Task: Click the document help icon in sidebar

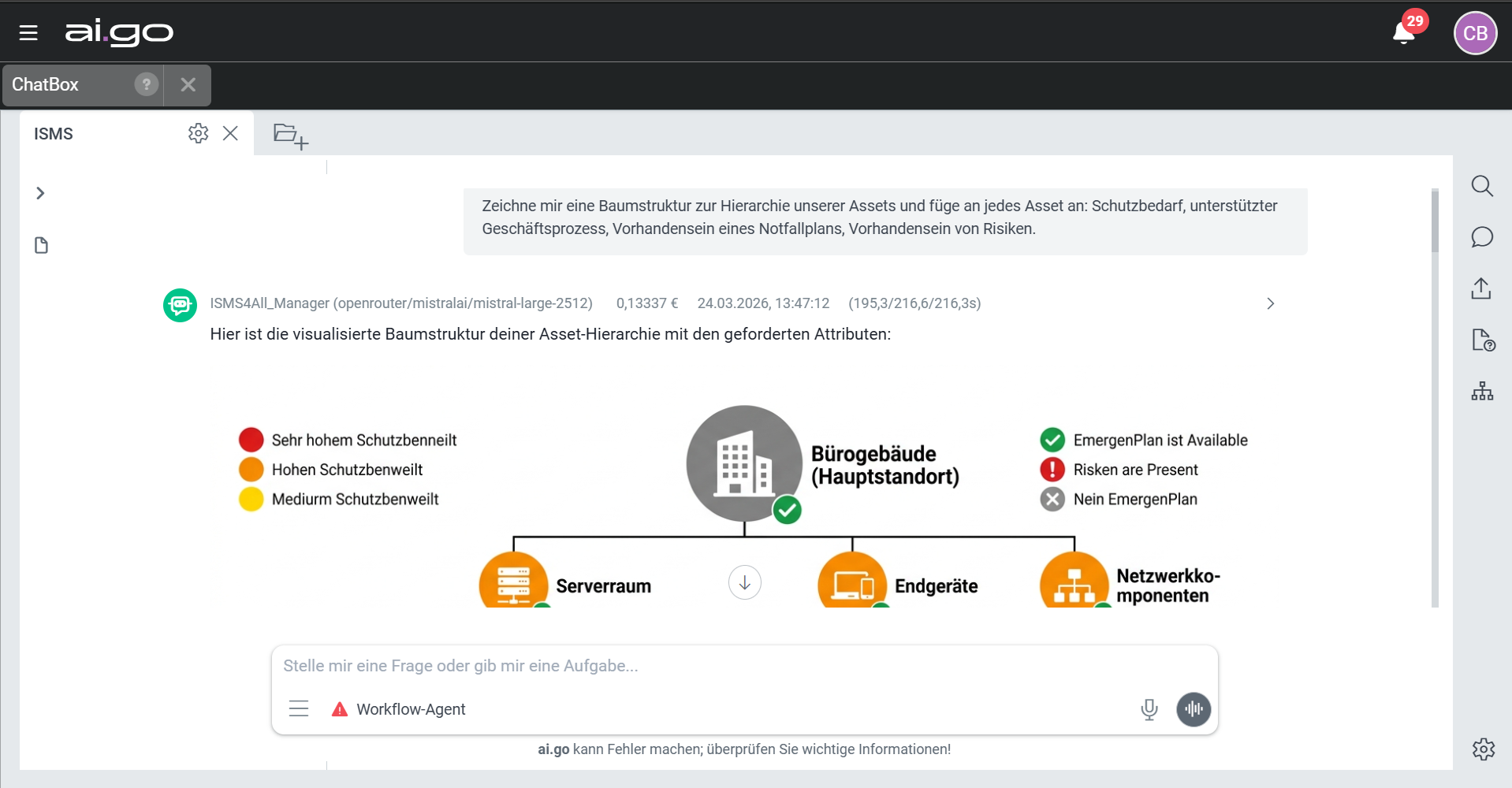Action: click(1482, 340)
